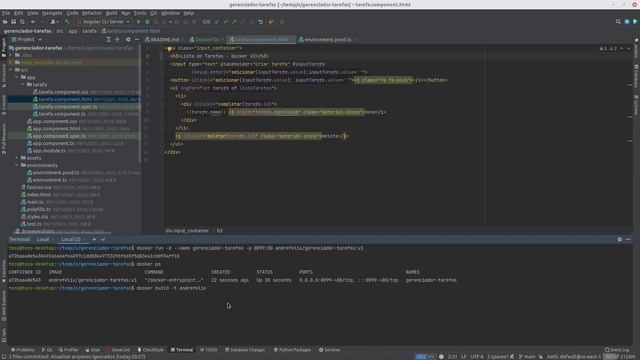Collapse the tarefa folder in project tree

click(23, 84)
